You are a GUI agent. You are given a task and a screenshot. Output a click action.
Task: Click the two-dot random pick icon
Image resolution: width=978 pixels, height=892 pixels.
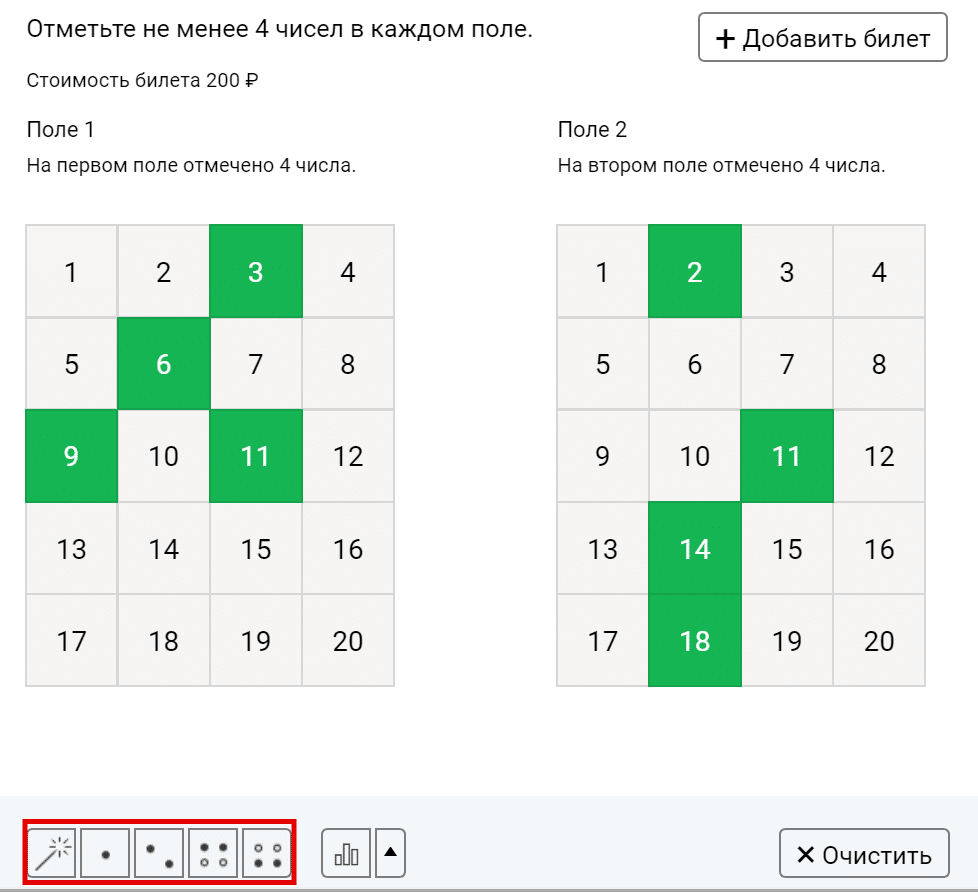(159, 853)
